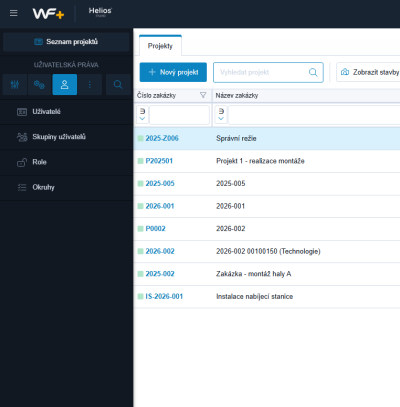The height and width of the screenshot is (407, 400).
Task: Select the sliders settings sidebar icon
Action: 15,85
